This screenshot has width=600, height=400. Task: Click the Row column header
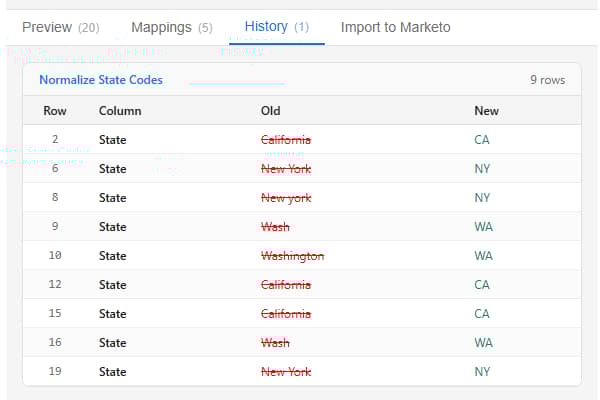(55, 111)
